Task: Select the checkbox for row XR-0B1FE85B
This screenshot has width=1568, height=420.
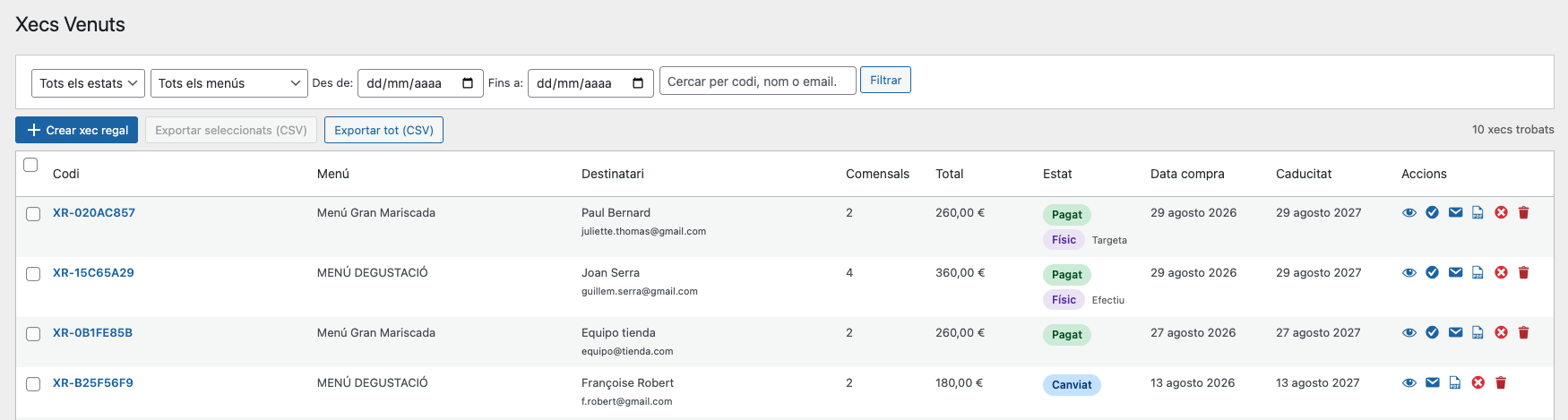Action: (33, 334)
